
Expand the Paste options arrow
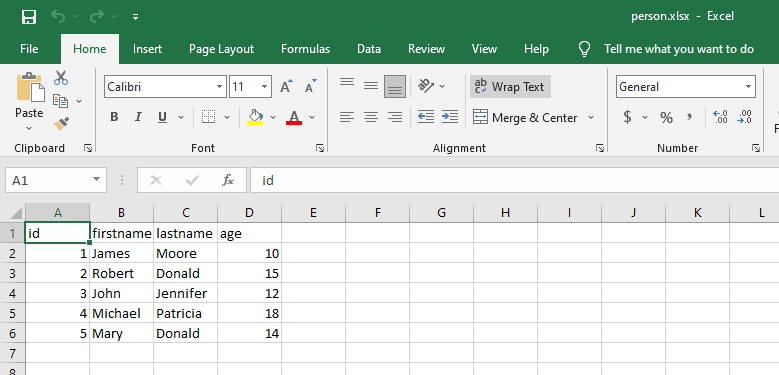[x=29, y=128]
